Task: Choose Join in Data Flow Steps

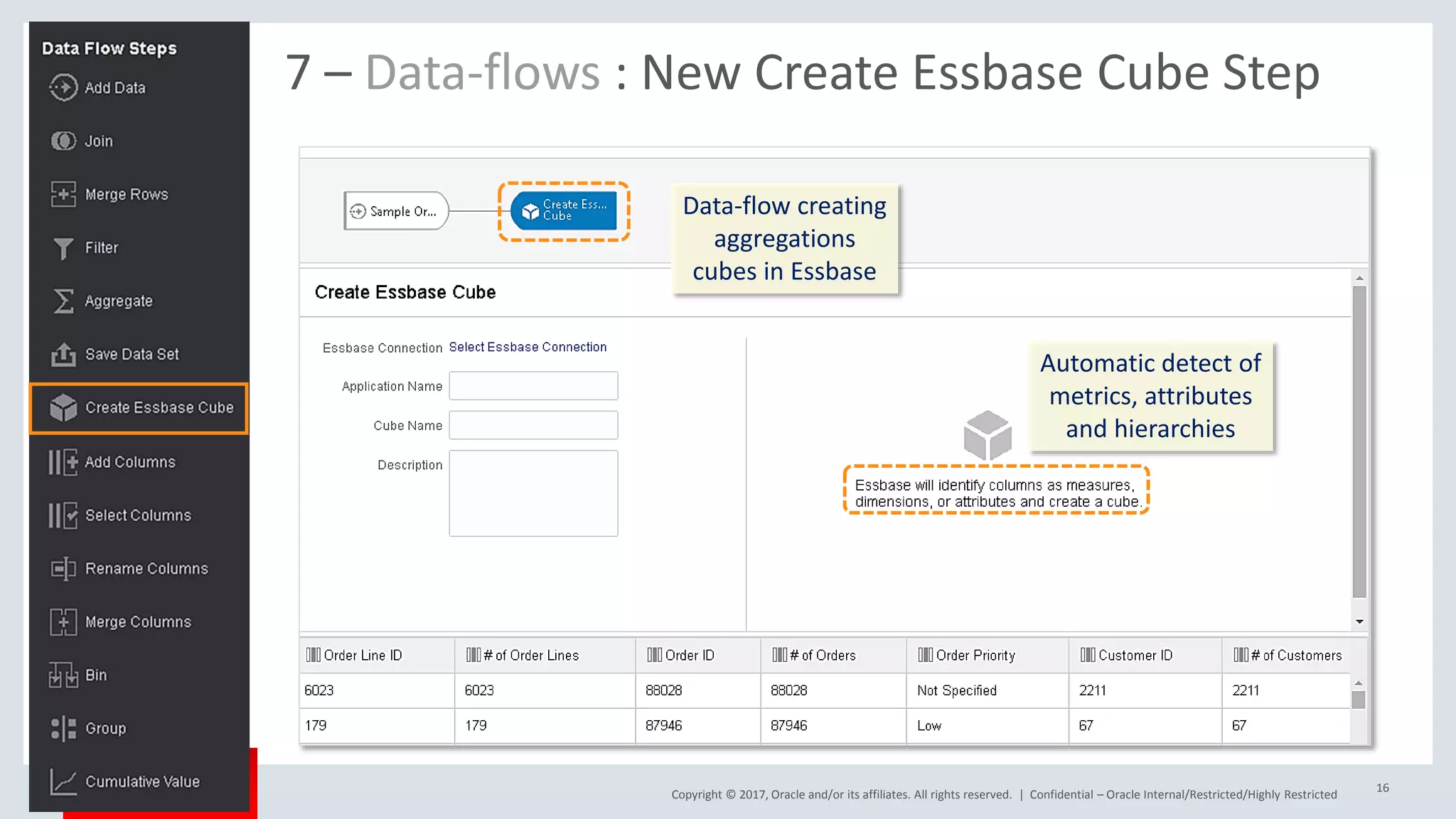Action: pyautogui.click(x=99, y=141)
